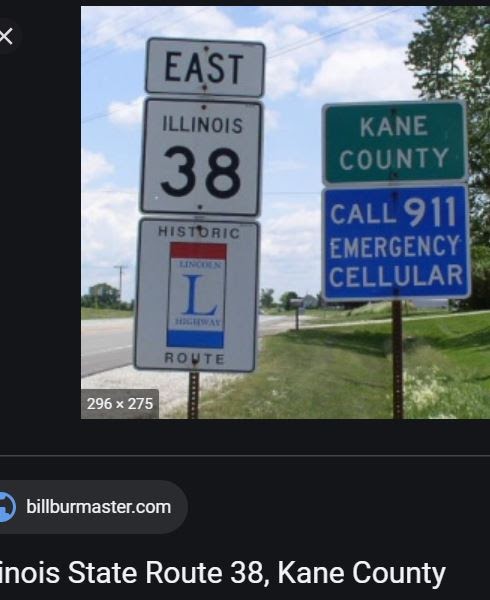
Task: Click the red stripe on the Lincoln marker
Action: point(198,251)
